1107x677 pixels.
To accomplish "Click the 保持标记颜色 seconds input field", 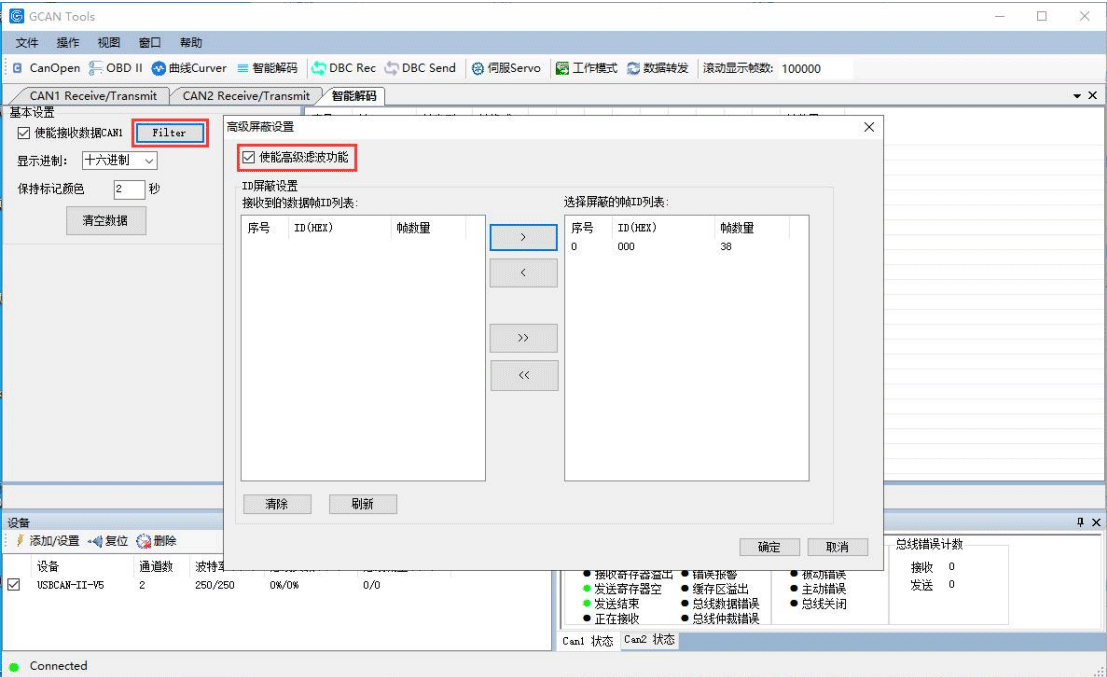I will point(129,188).
